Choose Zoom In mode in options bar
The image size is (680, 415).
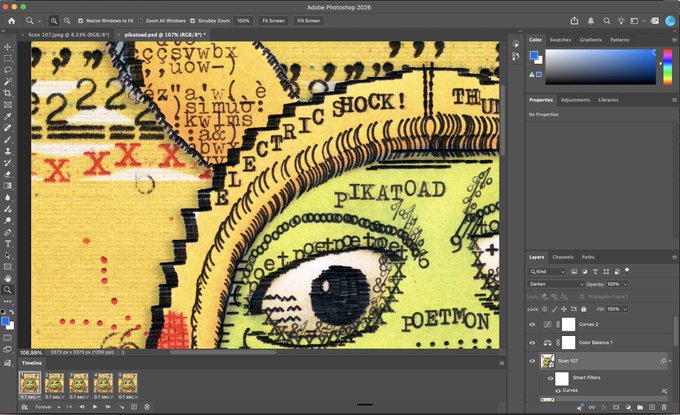click(x=54, y=21)
